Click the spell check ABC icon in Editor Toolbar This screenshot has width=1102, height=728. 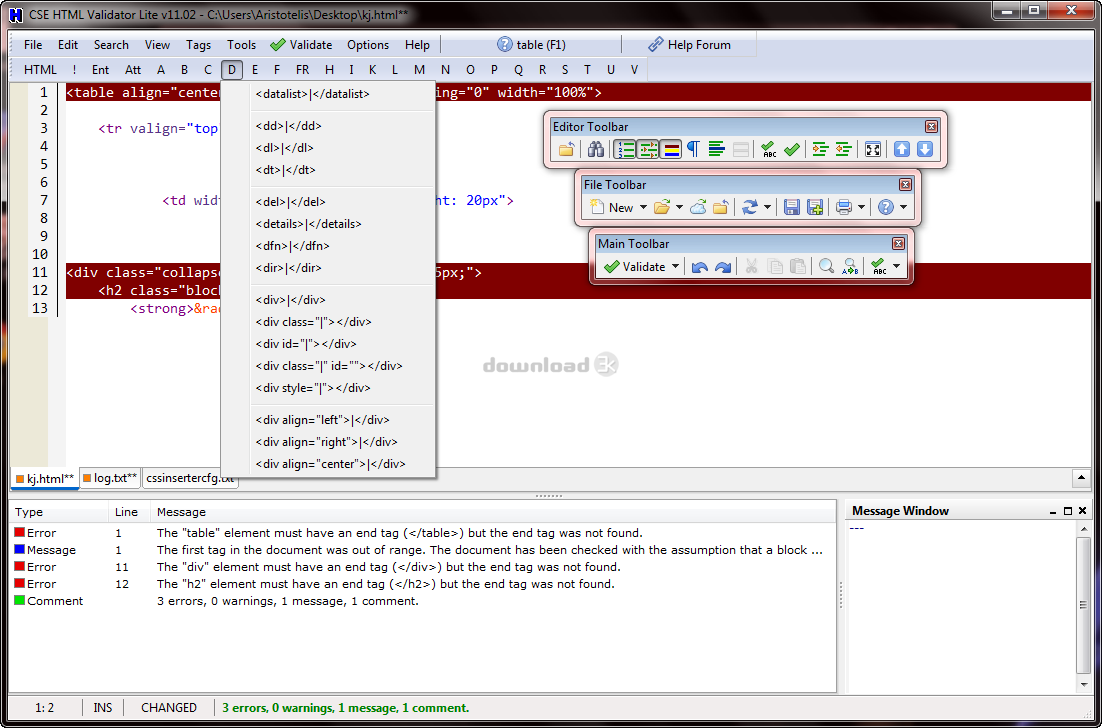click(x=769, y=149)
